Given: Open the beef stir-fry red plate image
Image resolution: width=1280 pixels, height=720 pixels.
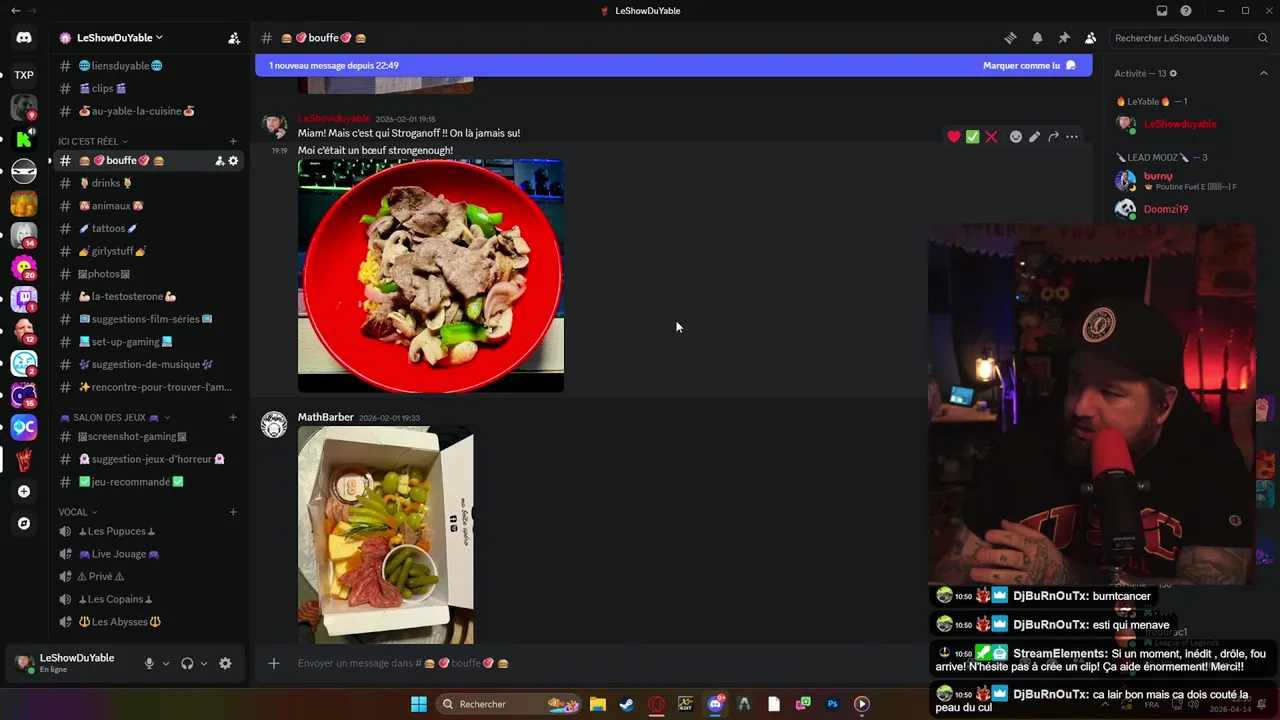Looking at the screenshot, I should pos(431,276).
